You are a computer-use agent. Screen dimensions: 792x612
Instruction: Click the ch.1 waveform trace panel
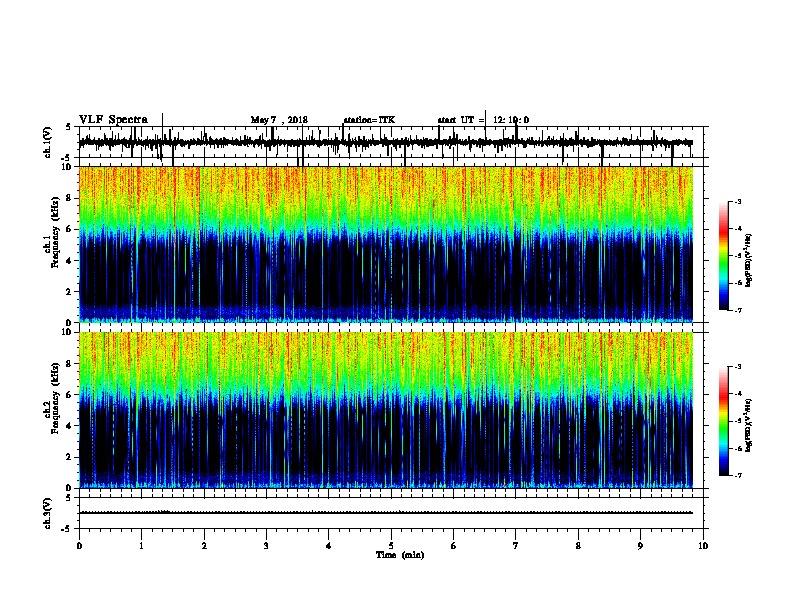point(391,142)
